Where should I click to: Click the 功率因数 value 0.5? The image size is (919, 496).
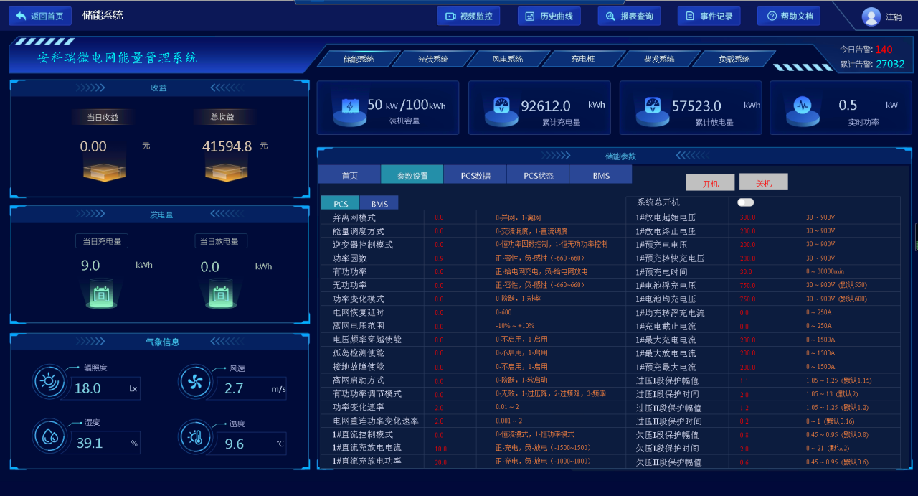pyautogui.click(x=438, y=258)
